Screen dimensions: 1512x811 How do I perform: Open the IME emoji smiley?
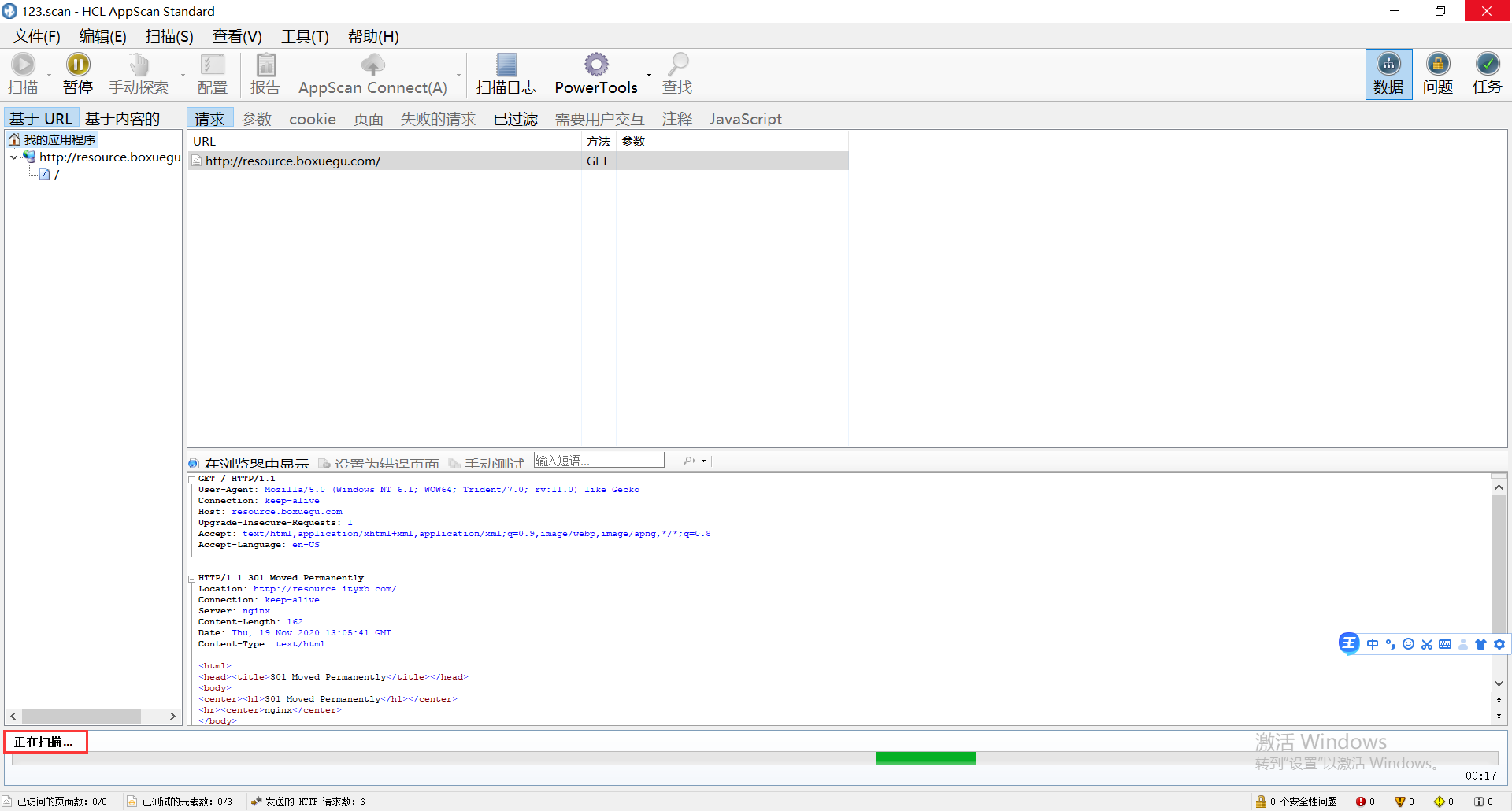tap(1409, 644)
